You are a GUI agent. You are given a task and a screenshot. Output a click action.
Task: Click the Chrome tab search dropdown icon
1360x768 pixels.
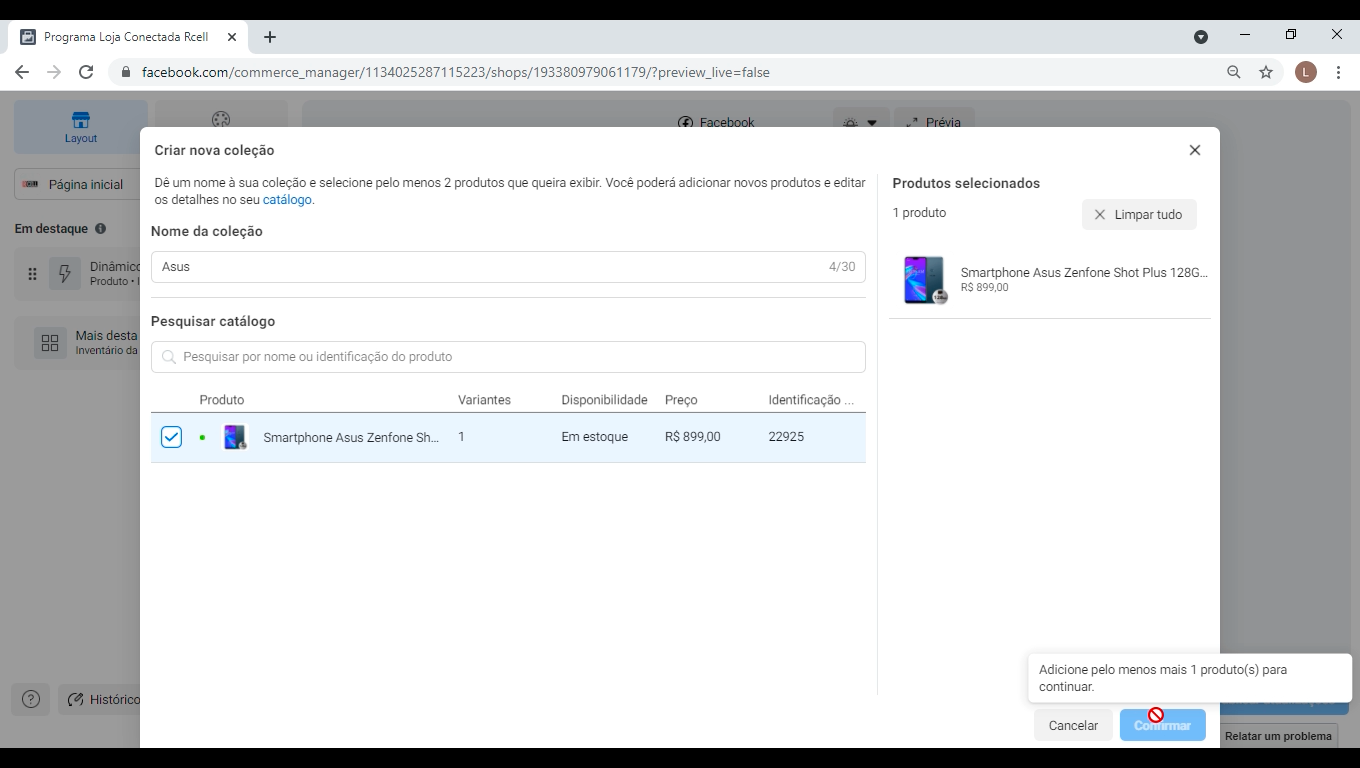pyautogui.click(x=1201, y=37)
